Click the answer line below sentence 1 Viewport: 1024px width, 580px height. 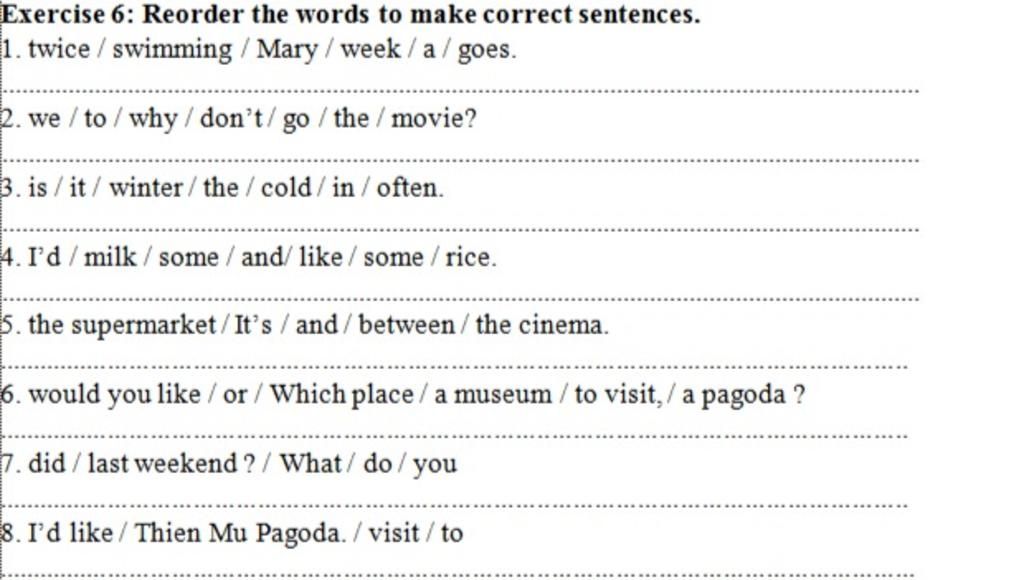click(x=460, y=90)
